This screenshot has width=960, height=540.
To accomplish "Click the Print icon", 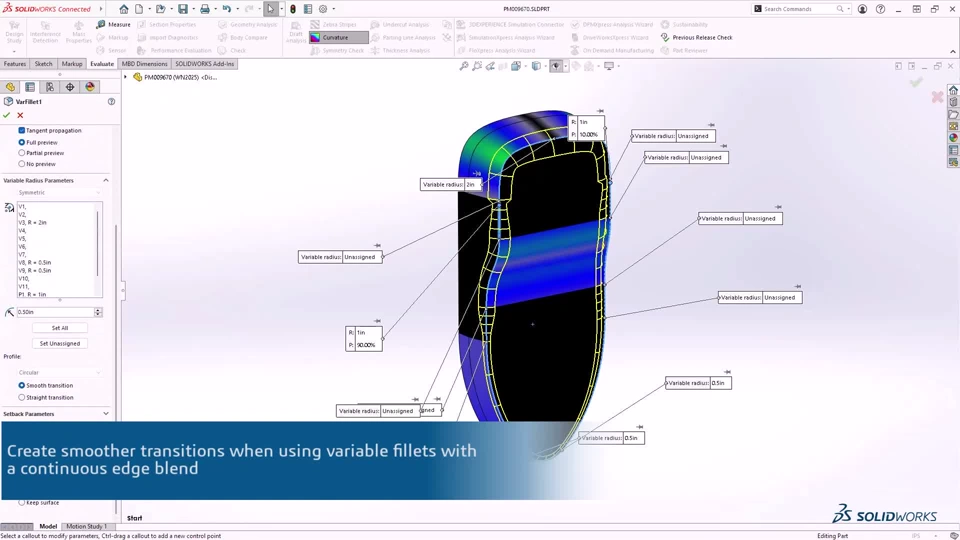I will click(204, 9).
